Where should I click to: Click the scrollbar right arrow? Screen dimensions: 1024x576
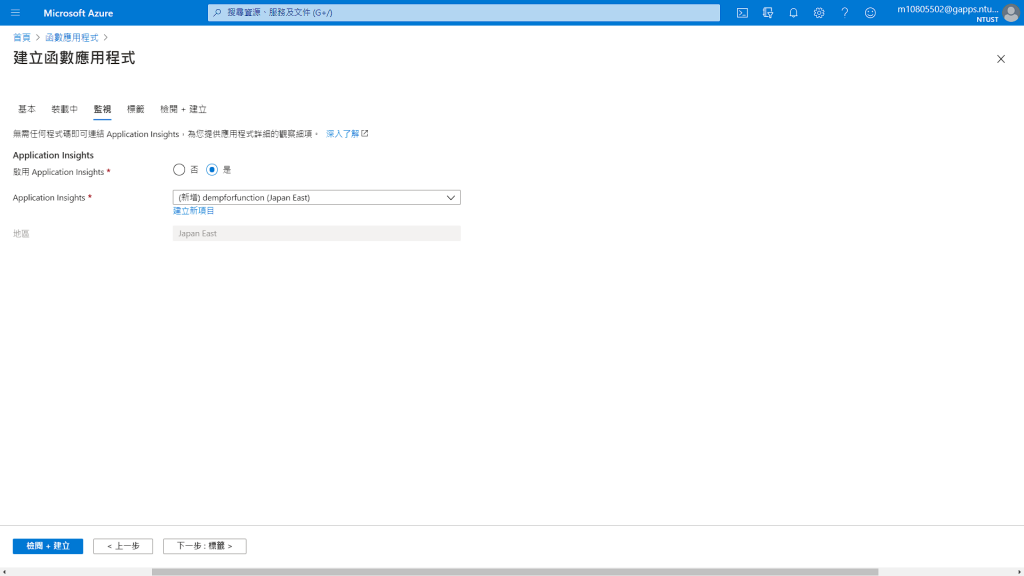1019,572
